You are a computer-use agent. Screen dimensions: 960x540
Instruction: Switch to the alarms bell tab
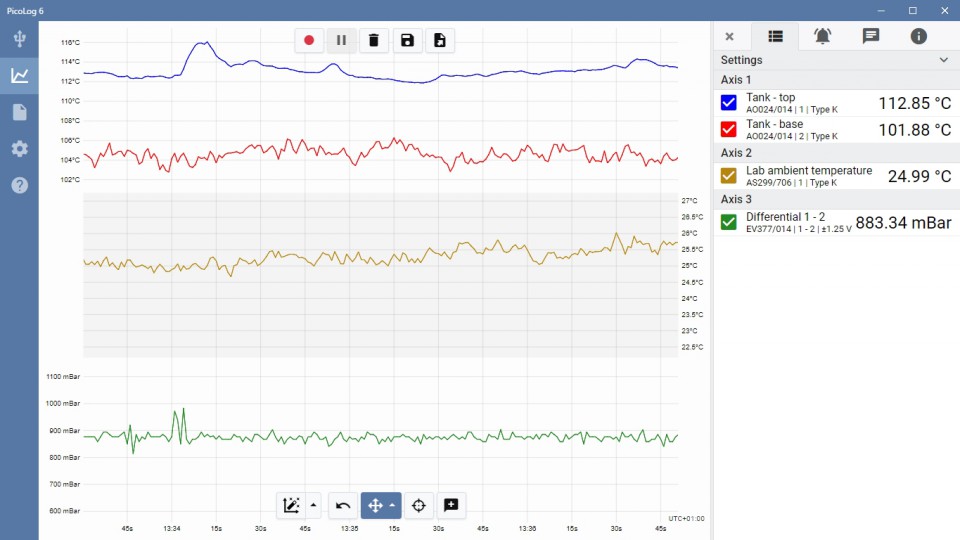(822, 36)
